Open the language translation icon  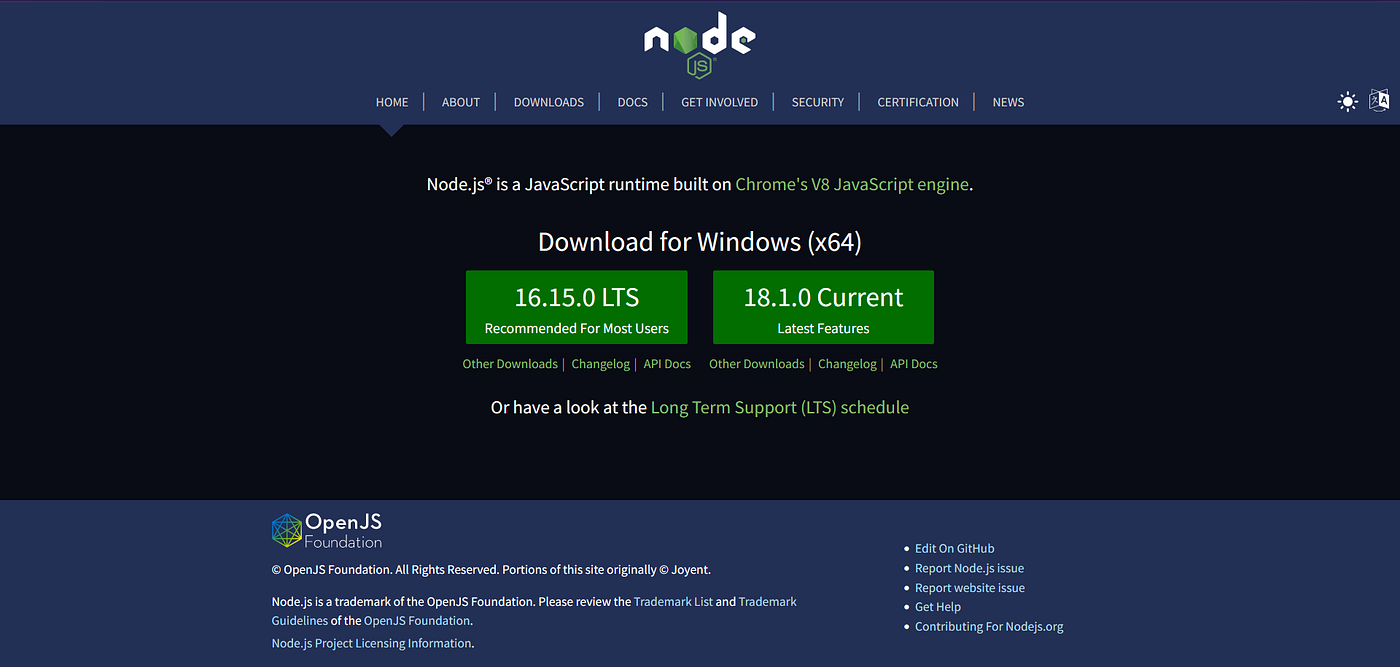[x=1379, y=100]
